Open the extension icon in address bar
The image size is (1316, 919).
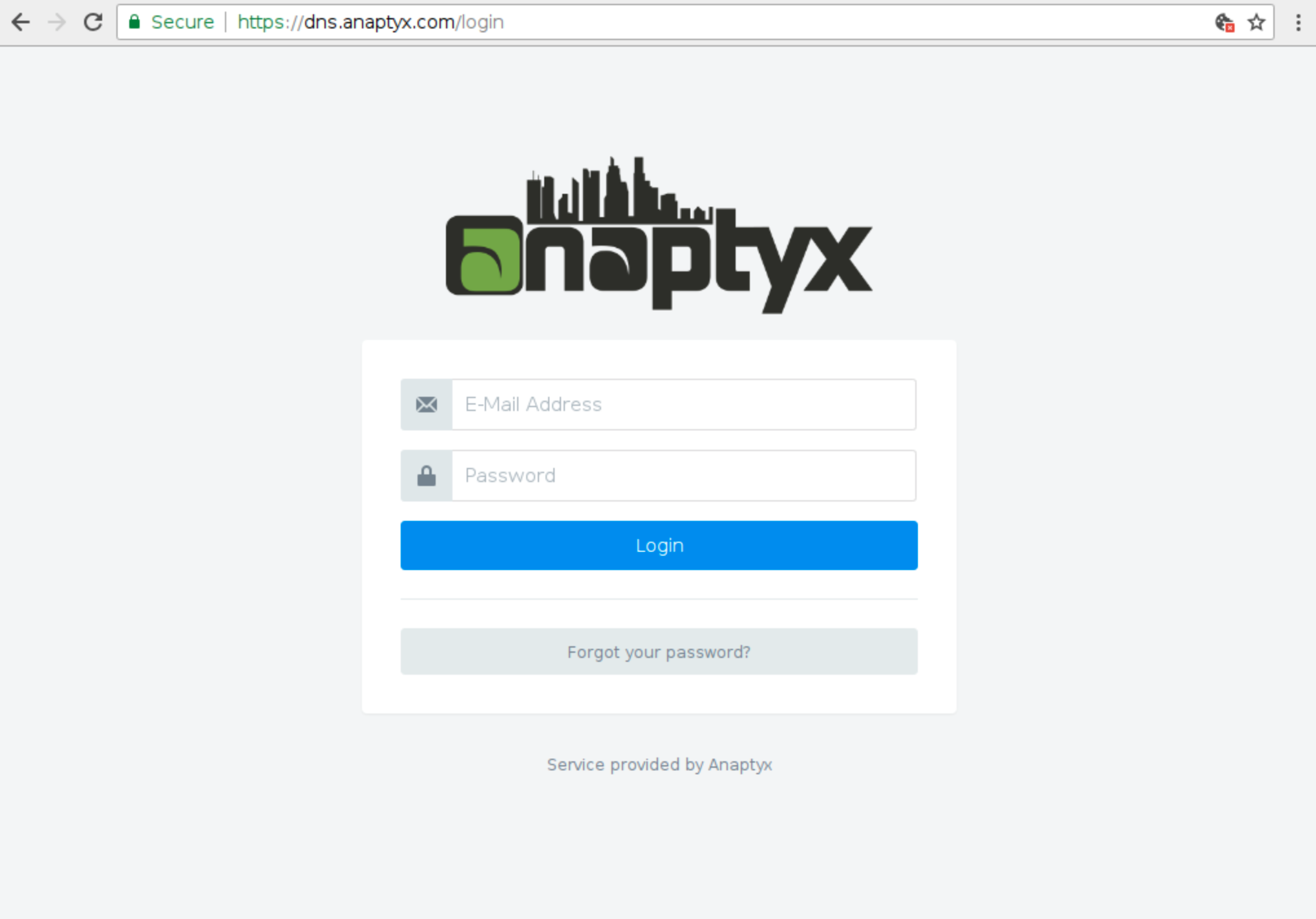(1224, 23)
